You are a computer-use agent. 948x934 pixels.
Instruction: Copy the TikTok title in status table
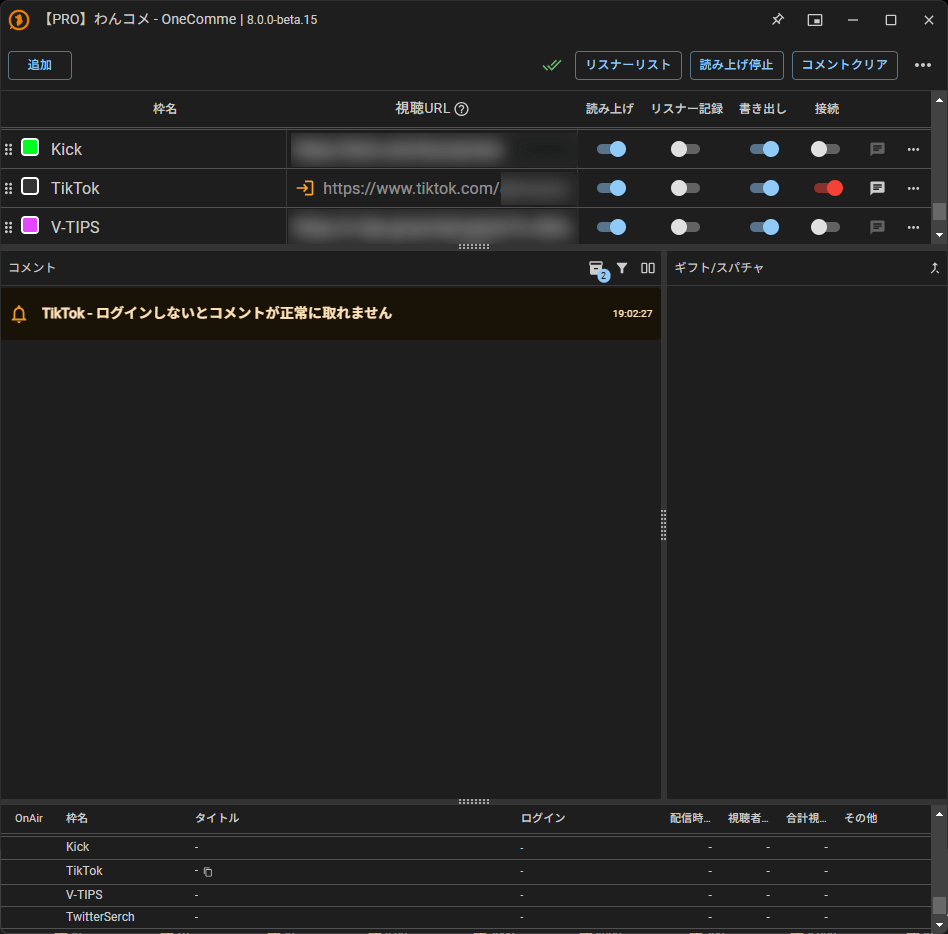click(x=207, y=872)
